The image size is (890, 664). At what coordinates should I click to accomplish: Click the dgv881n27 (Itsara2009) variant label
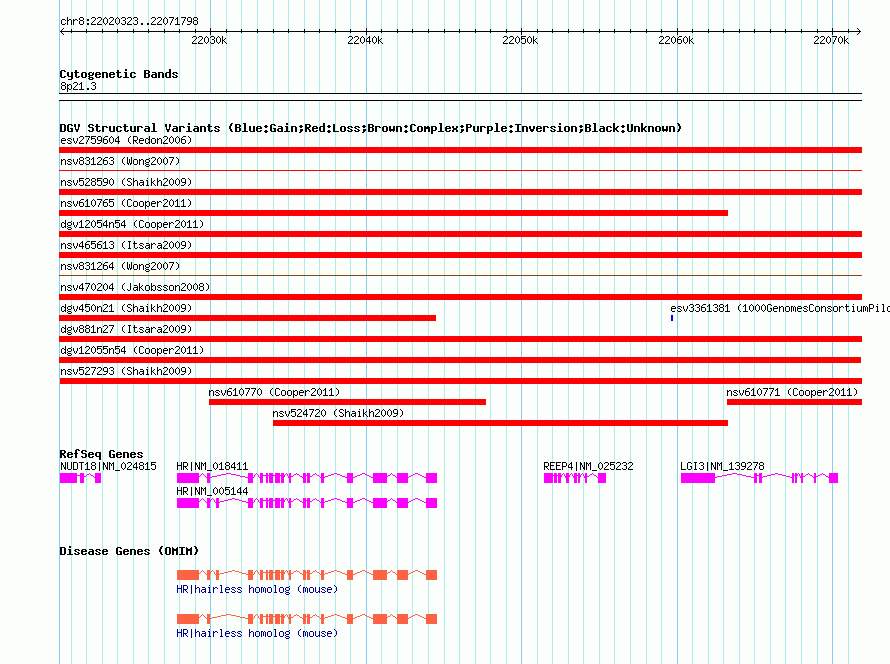(x=126, y=329)
